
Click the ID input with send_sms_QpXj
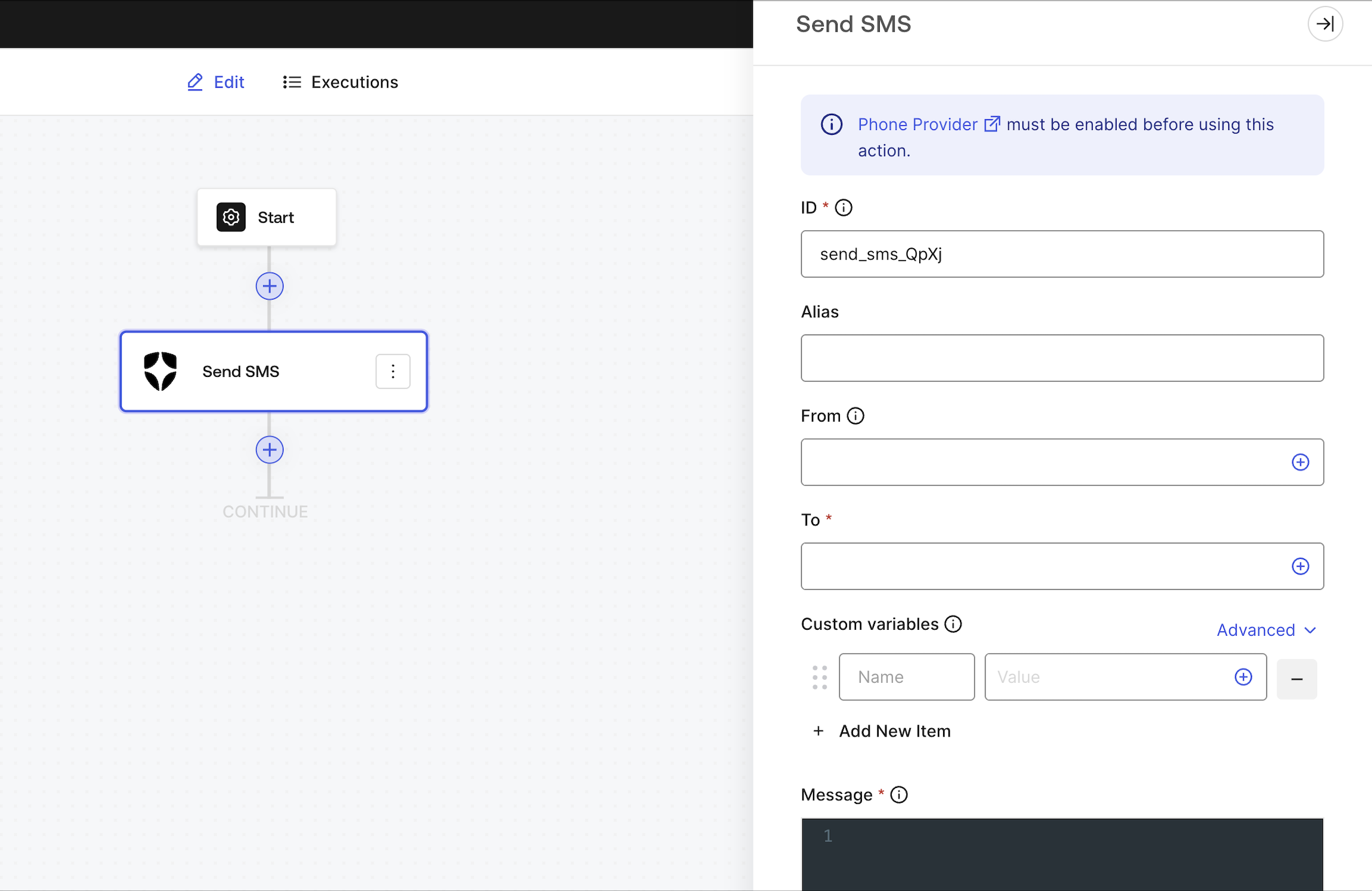[1062, 254]
